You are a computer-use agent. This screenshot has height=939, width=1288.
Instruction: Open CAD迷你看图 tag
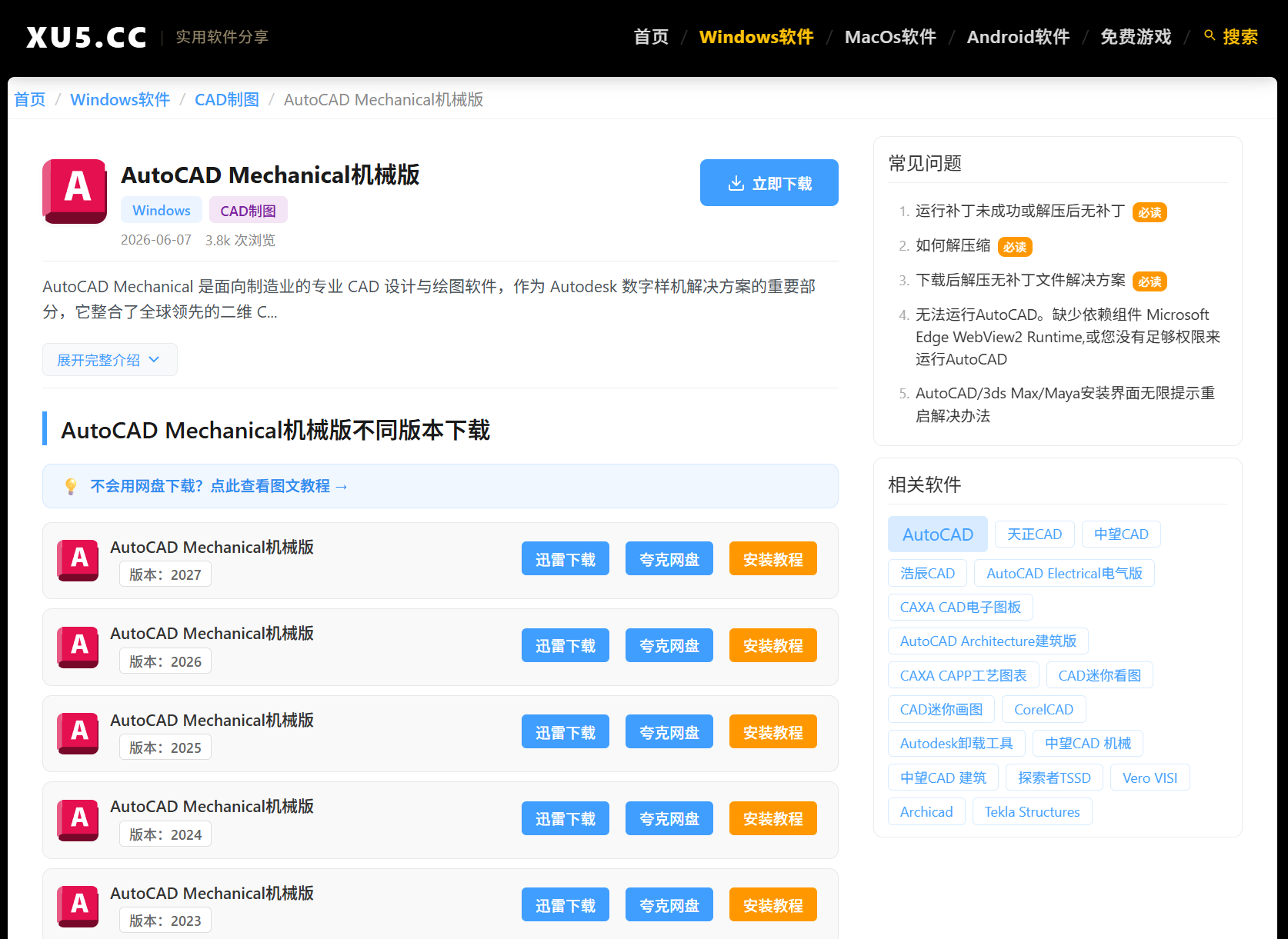click(1099, 675)
